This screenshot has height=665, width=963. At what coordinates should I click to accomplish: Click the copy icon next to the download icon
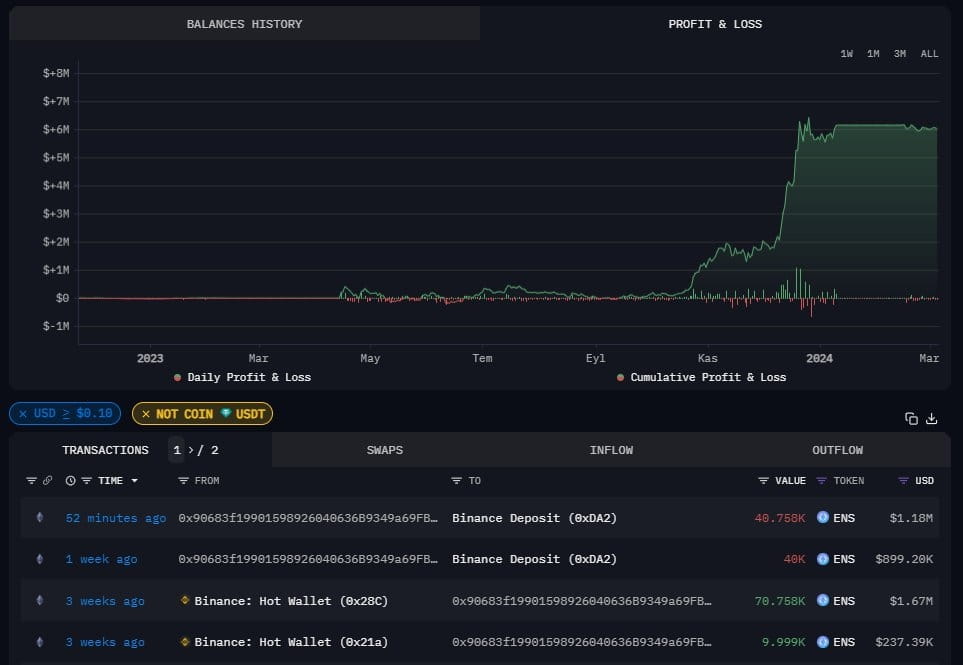tap(911, 418)
